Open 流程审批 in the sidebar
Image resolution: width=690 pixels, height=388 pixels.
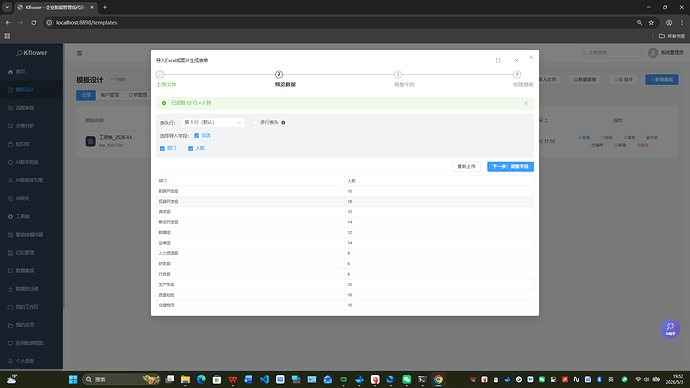(x=31, y=108)
